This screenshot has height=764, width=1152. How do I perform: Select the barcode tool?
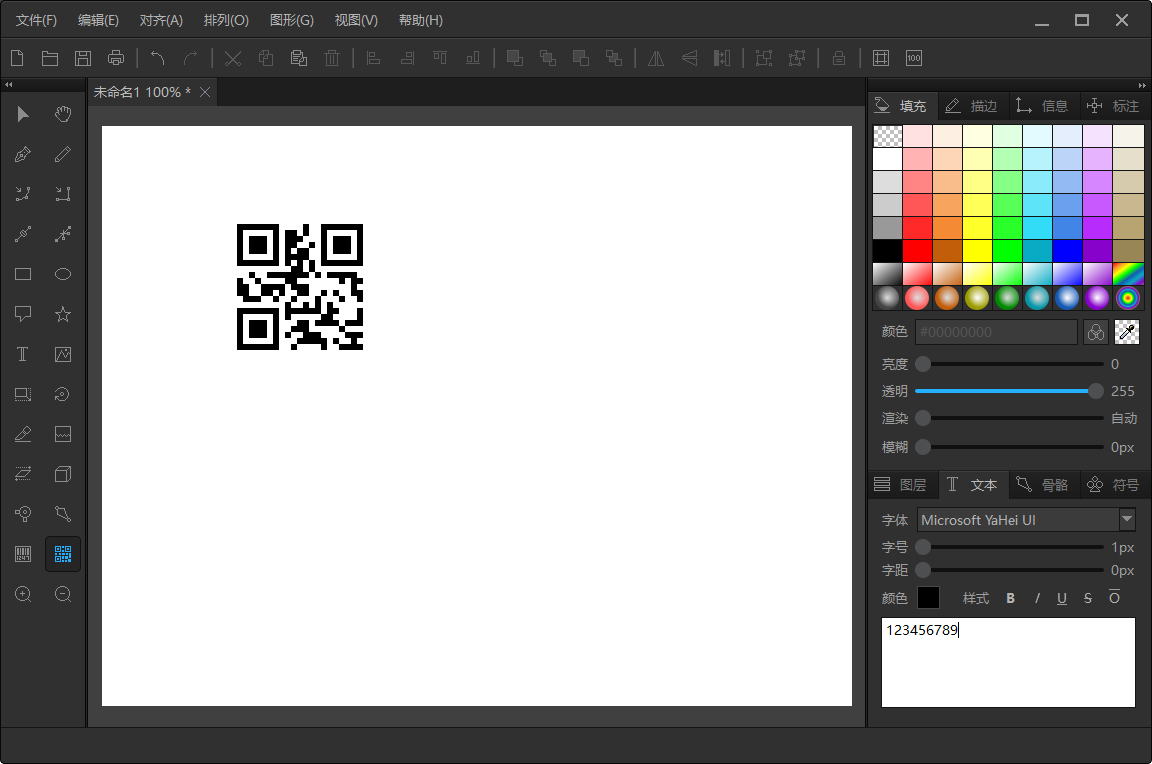(22, 554)
